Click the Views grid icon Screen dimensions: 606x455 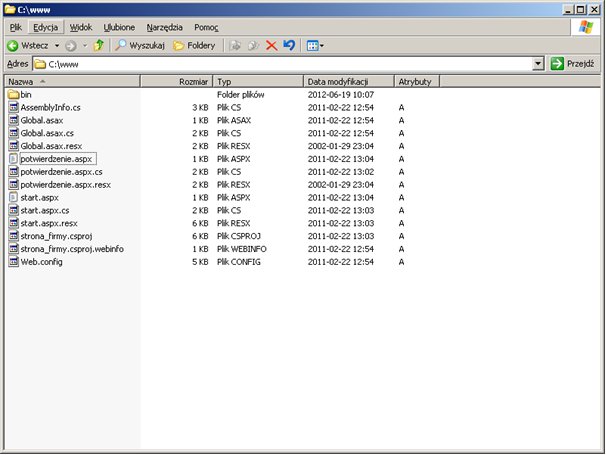point(312,46)
